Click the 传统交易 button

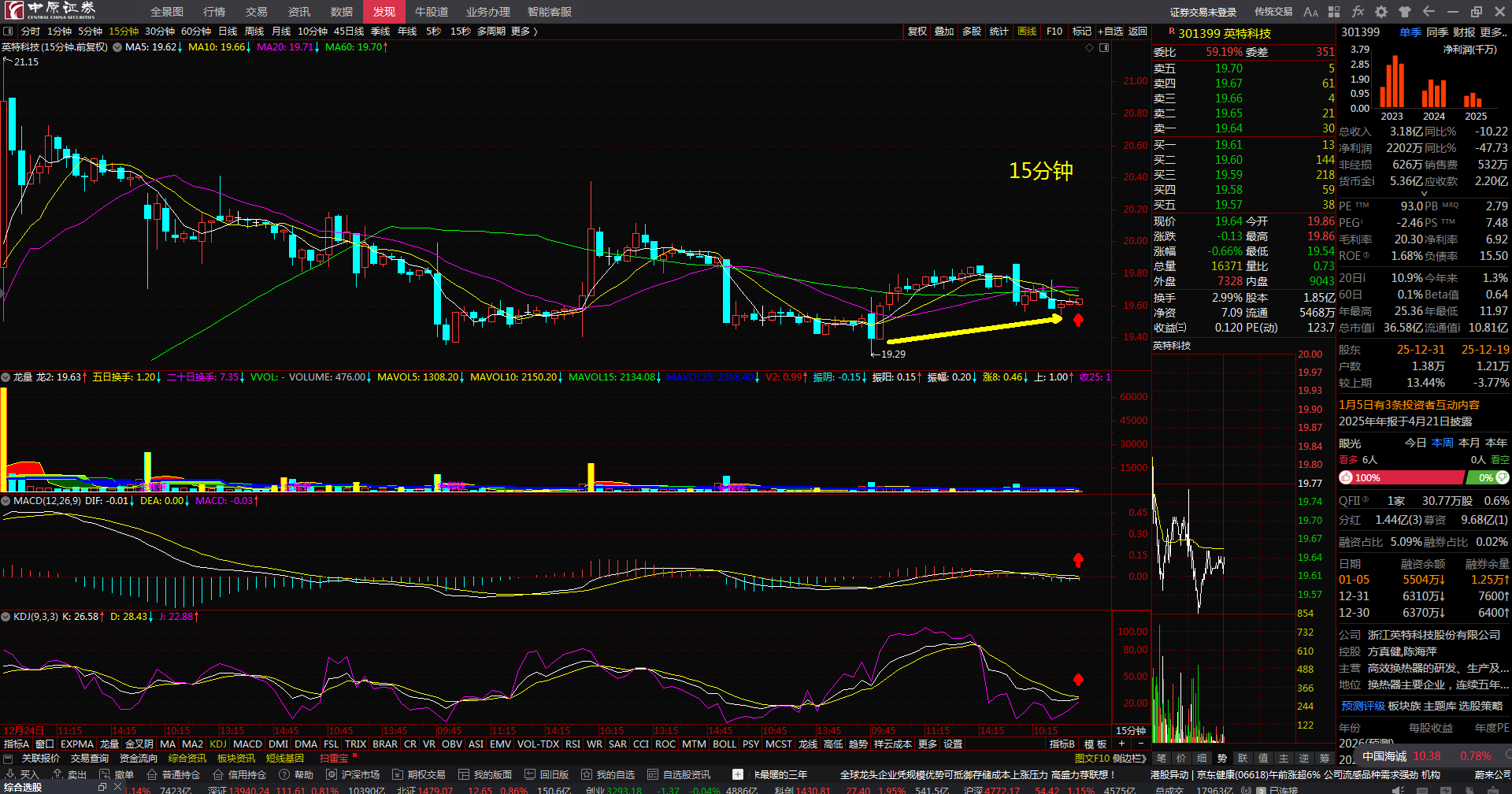click(1273, 12)
